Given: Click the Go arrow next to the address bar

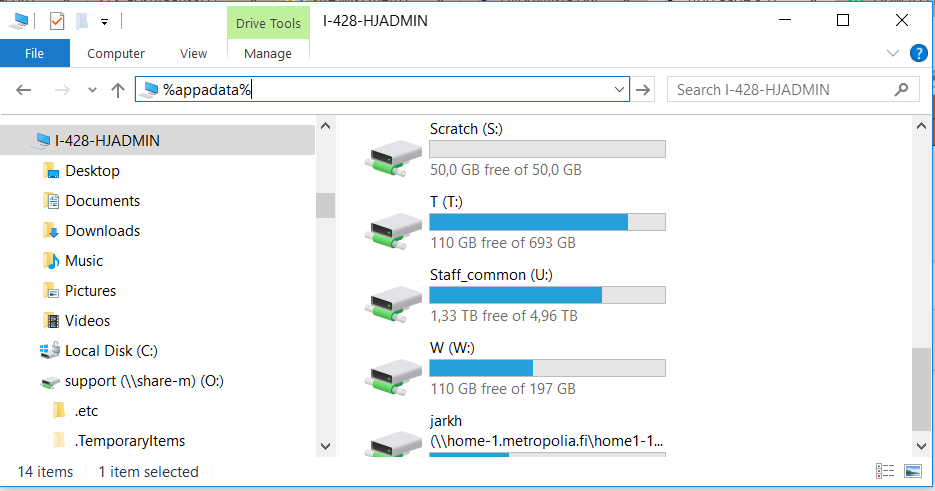Looking at the screenshot, I should [x=643, y=90].
